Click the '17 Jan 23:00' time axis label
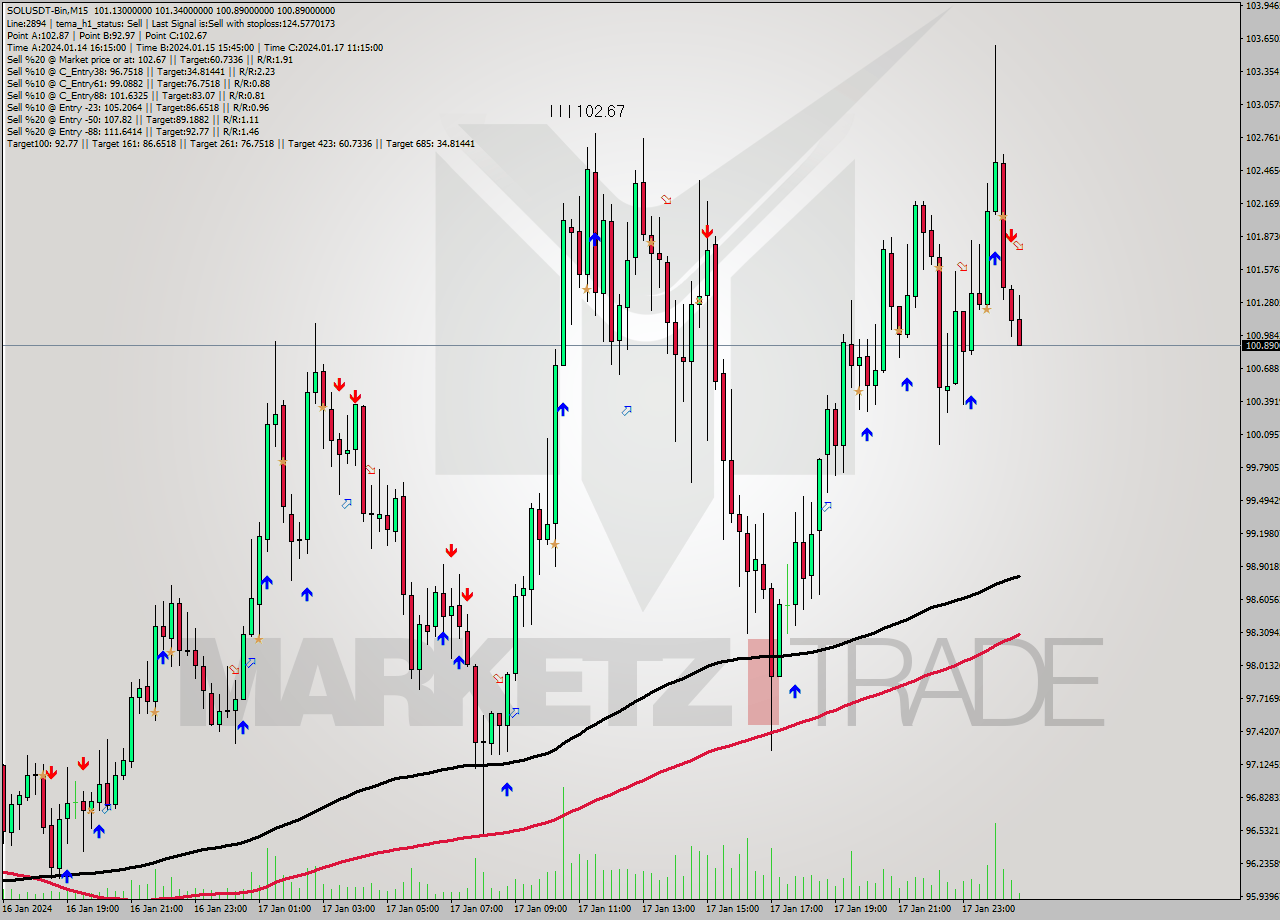The image size is (1280, 920). click(988, 909)
